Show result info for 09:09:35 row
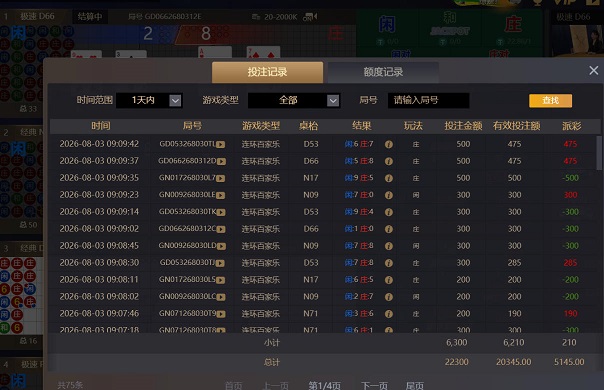 tap(389, 178)
